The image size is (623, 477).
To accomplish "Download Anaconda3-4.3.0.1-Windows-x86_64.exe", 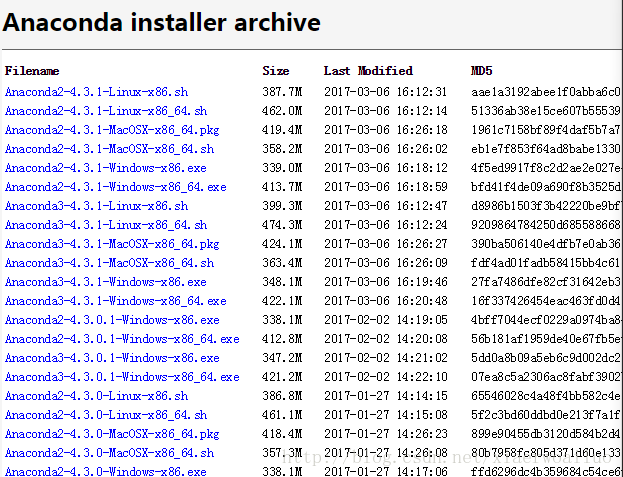I will tap(122, 377).
